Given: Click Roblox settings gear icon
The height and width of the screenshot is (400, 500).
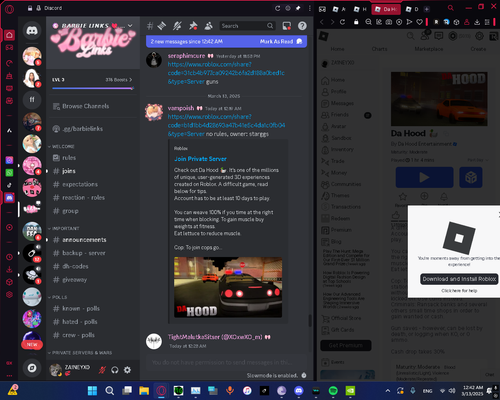Looking at the screenshot, I should point(479,36).
